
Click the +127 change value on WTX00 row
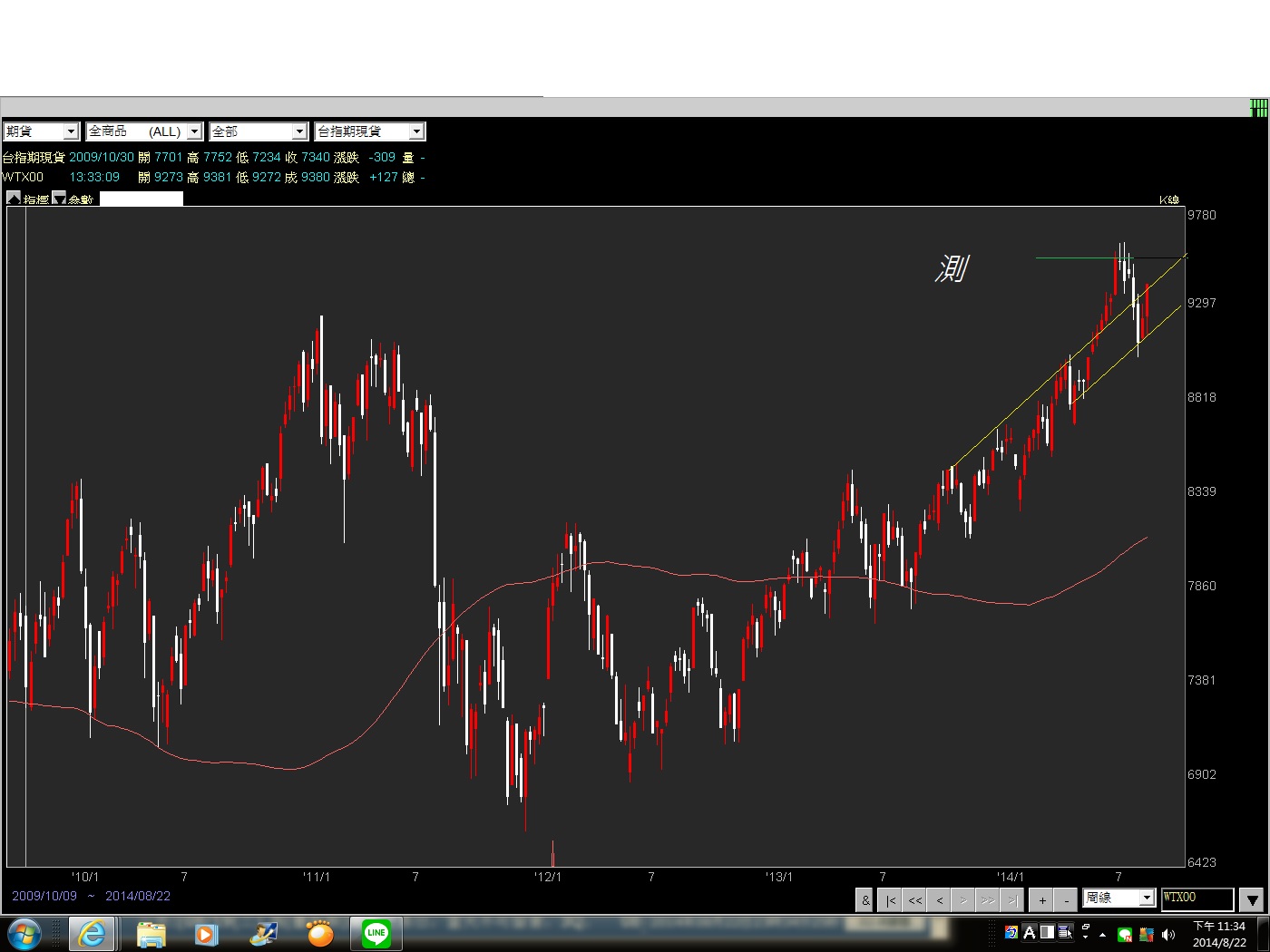pos(384,177)
